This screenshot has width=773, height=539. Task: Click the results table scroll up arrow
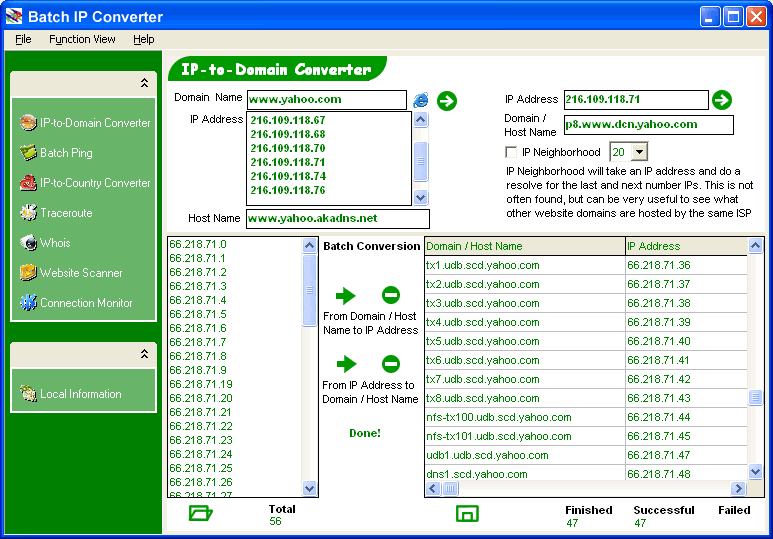tap(755, 245)
